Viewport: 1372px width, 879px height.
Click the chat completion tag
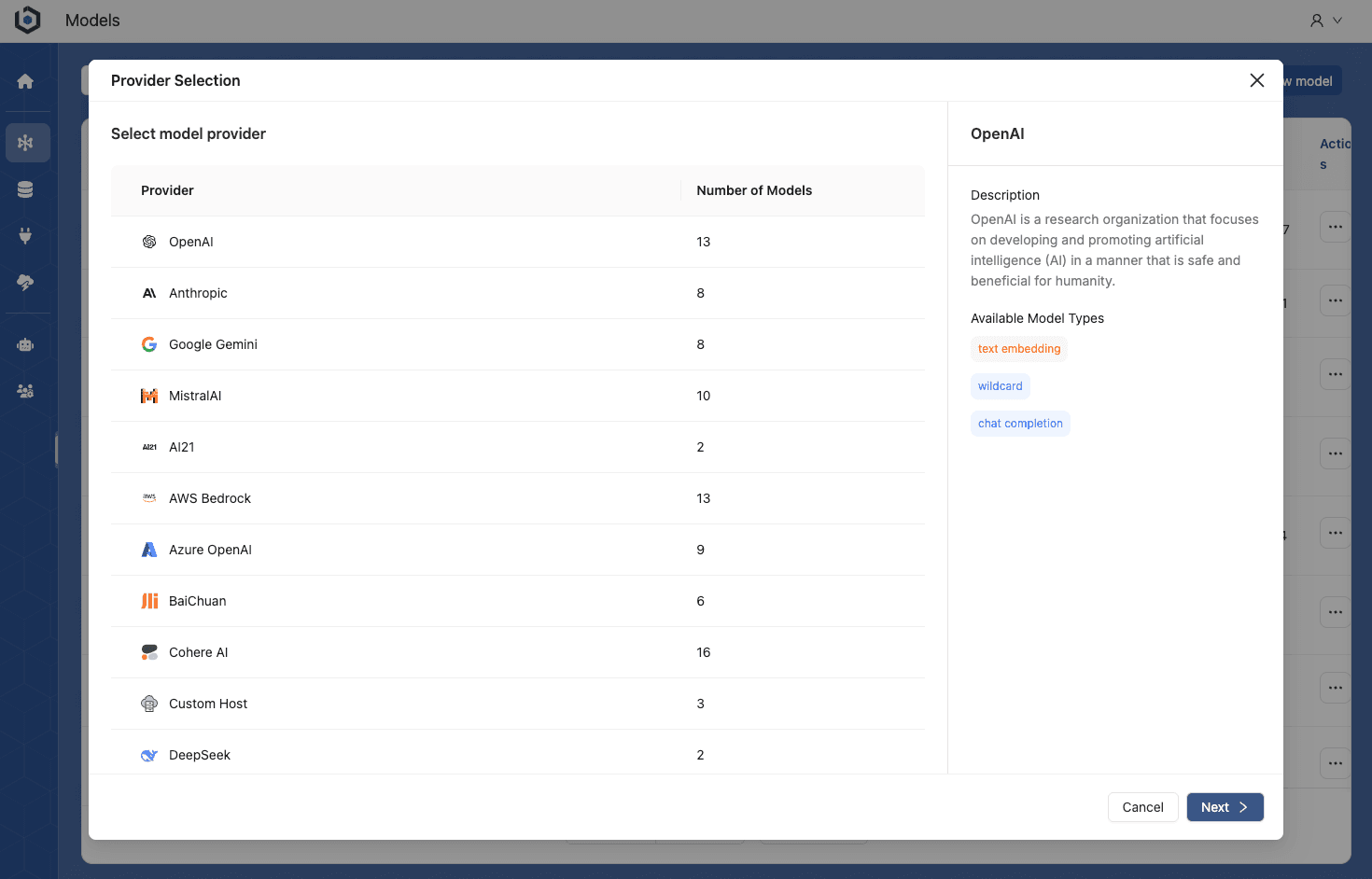tap(1020, 424)
